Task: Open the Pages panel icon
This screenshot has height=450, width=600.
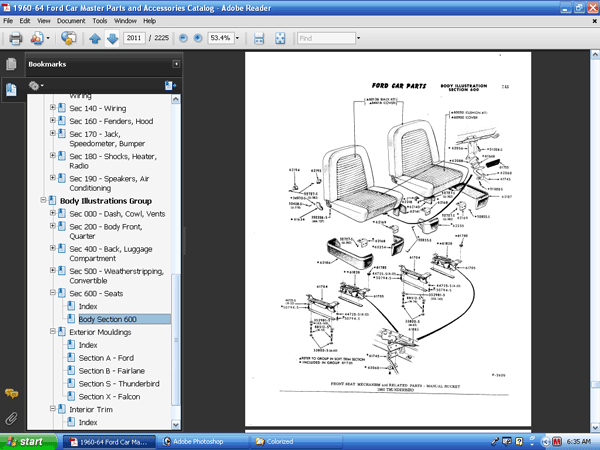Action: [11, 64]
